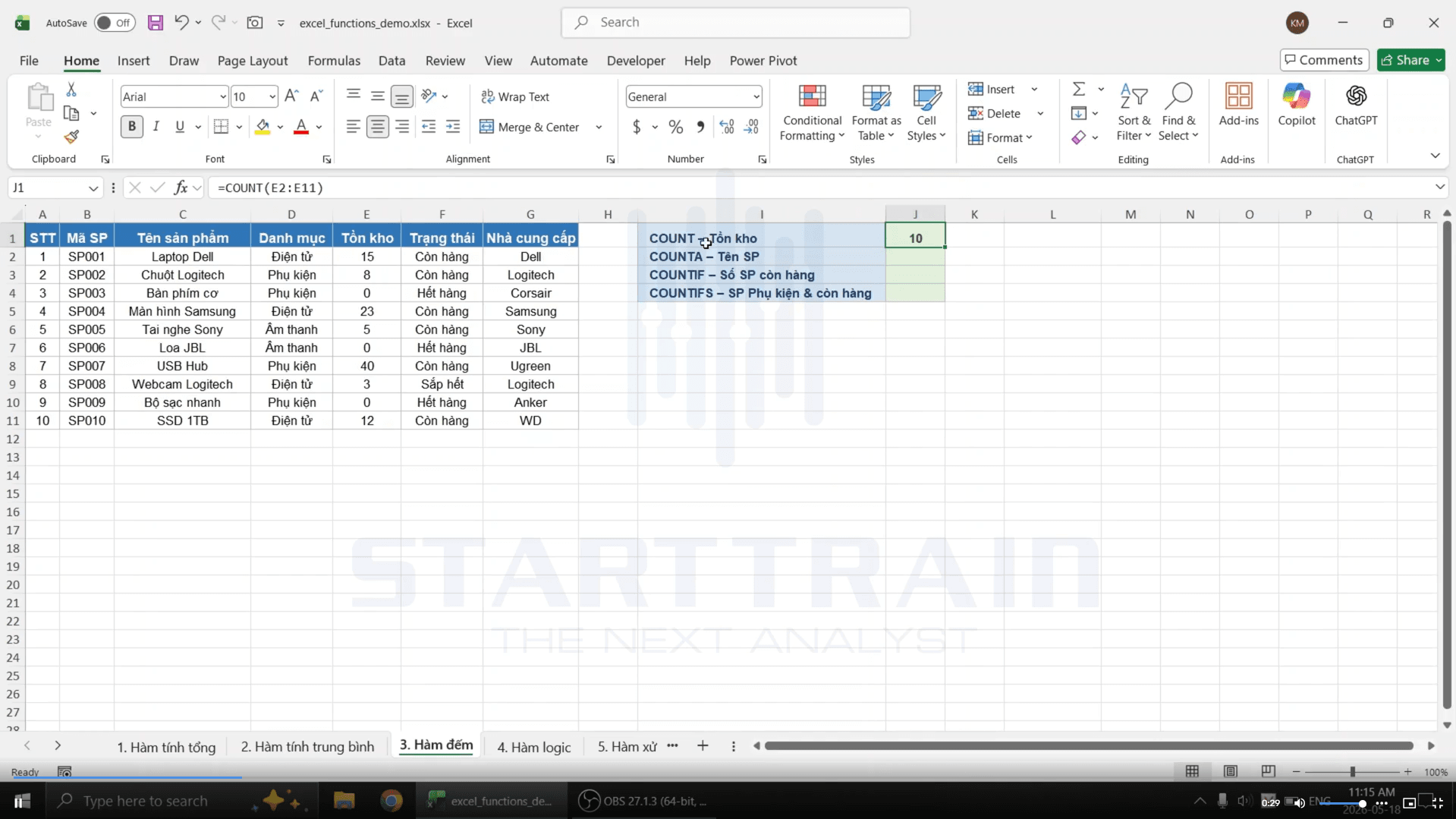
Task: Click Insert Function fx icon
Action: click(x=181, y=187)
